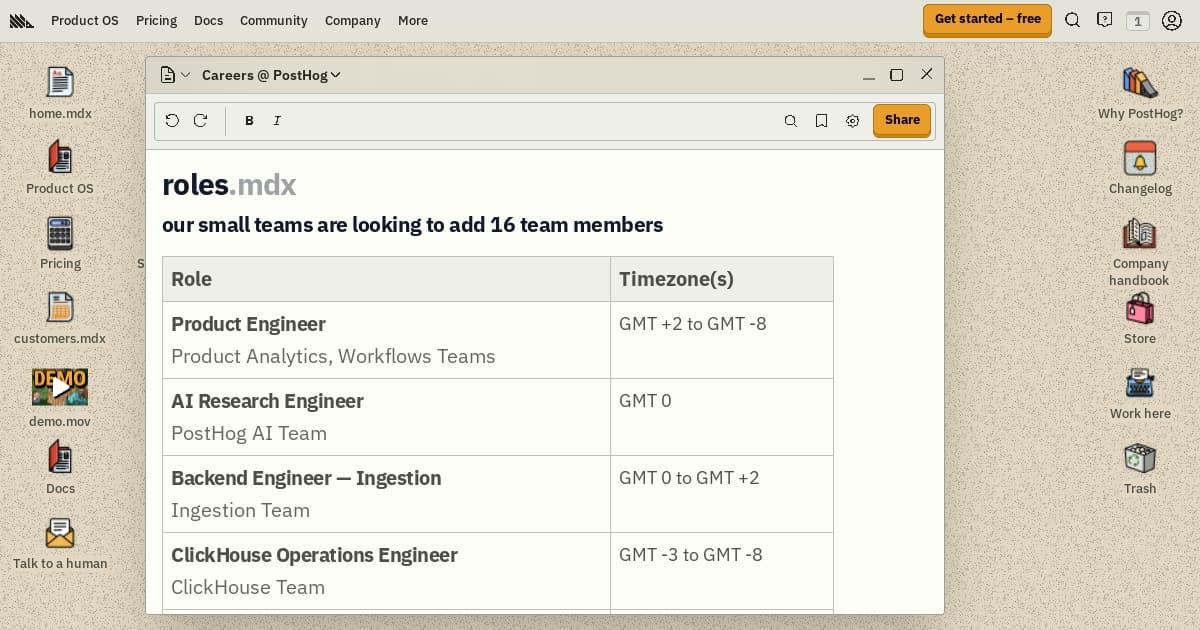This screenshot has height=630, width=1200.
Task: Expand the Careers @ PostHog title dropdown
Action: [271, 75]
